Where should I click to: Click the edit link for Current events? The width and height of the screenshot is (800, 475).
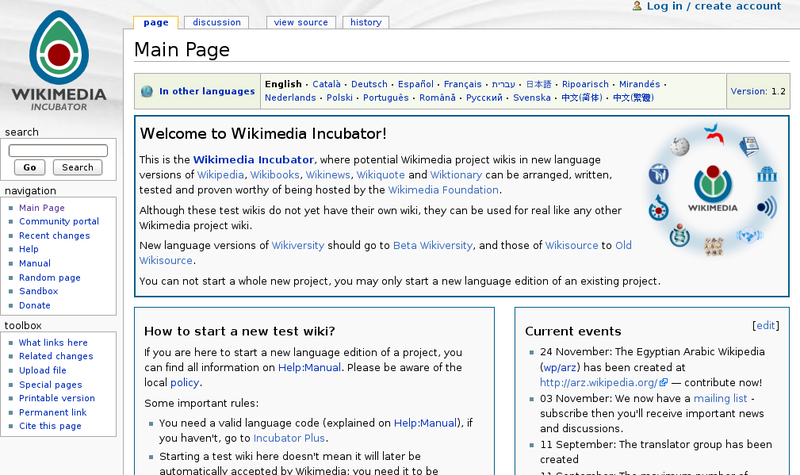click(x=764, y=326)
